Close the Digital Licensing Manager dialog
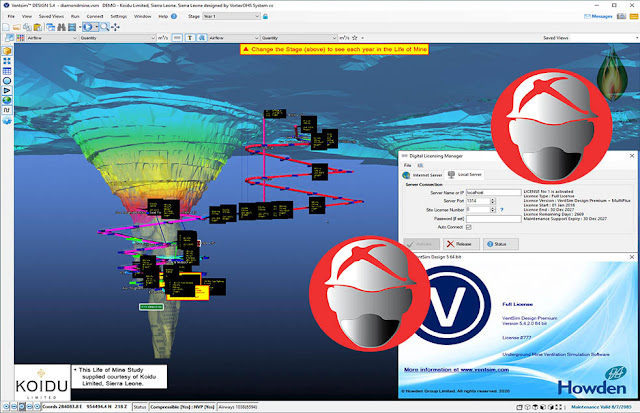Screen dimensions: 640x413 632,156
